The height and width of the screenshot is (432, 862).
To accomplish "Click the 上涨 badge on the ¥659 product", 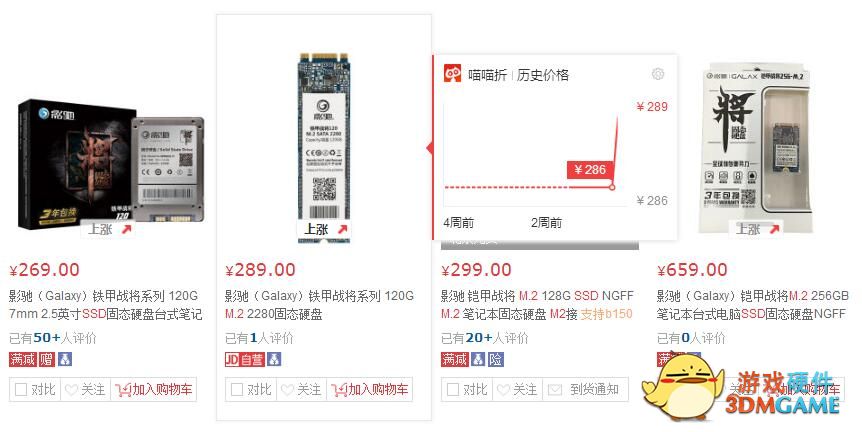I will coord(757,229).
